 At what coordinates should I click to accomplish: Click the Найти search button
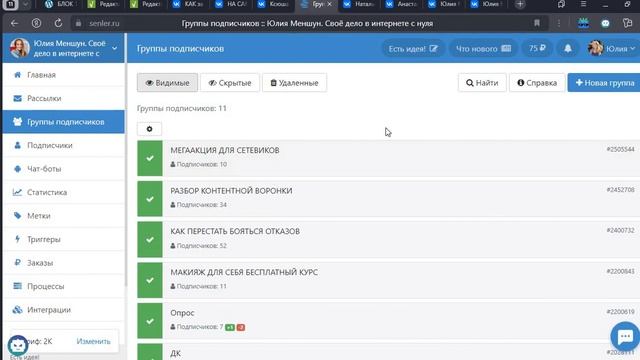click(x=482, y=83)
